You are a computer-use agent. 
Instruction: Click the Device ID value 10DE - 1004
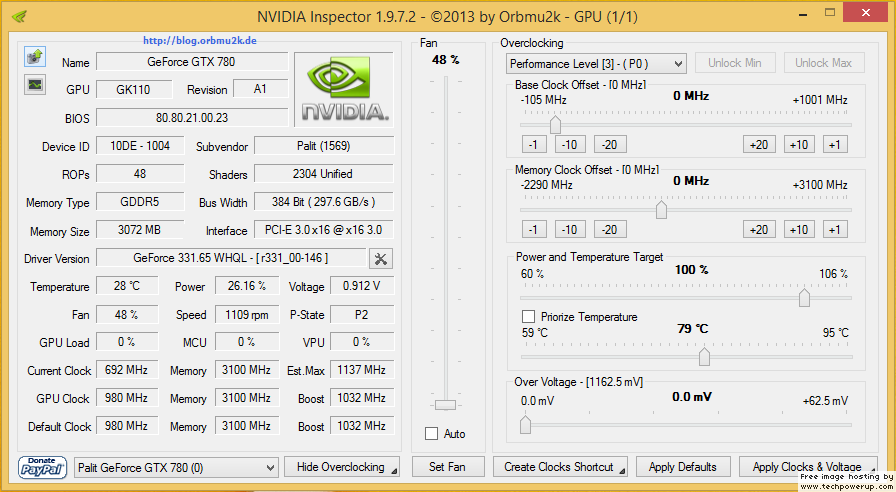pos(140,146)
